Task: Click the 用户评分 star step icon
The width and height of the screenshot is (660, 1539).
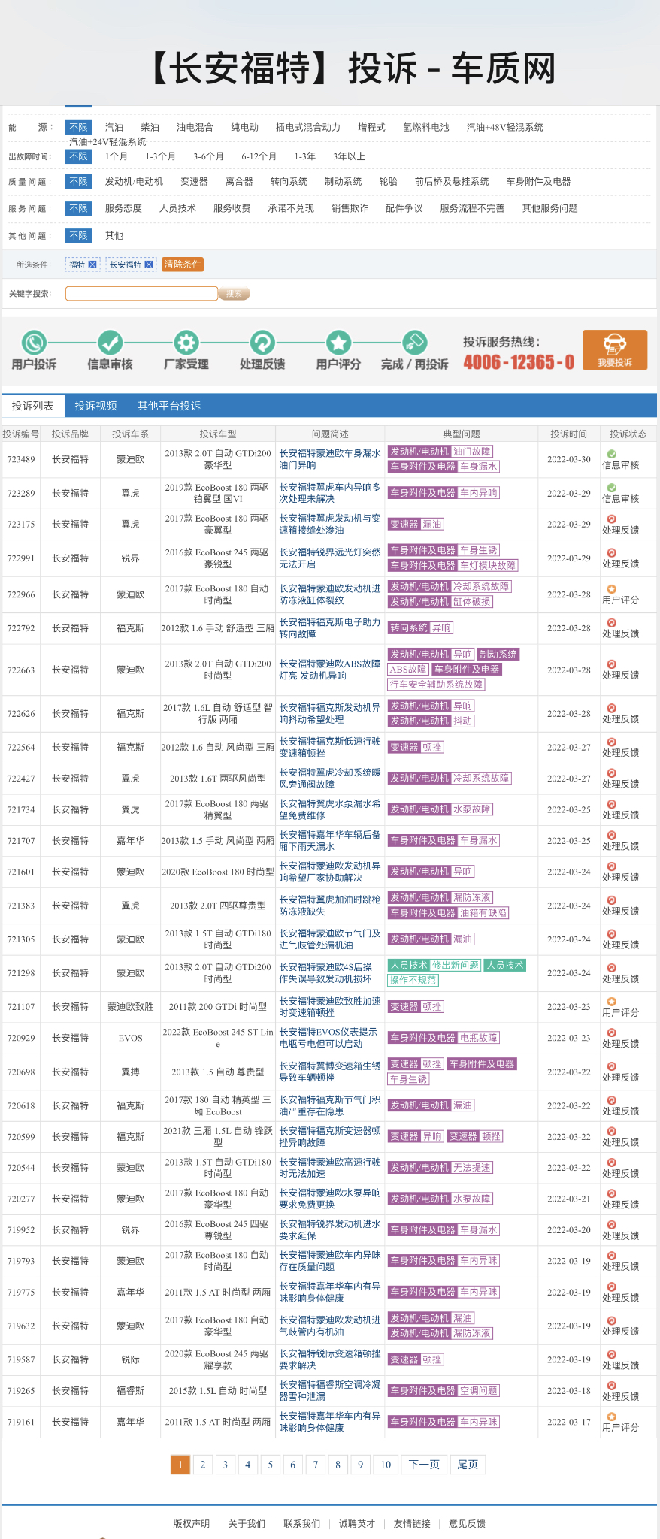Action: (338, 342)
